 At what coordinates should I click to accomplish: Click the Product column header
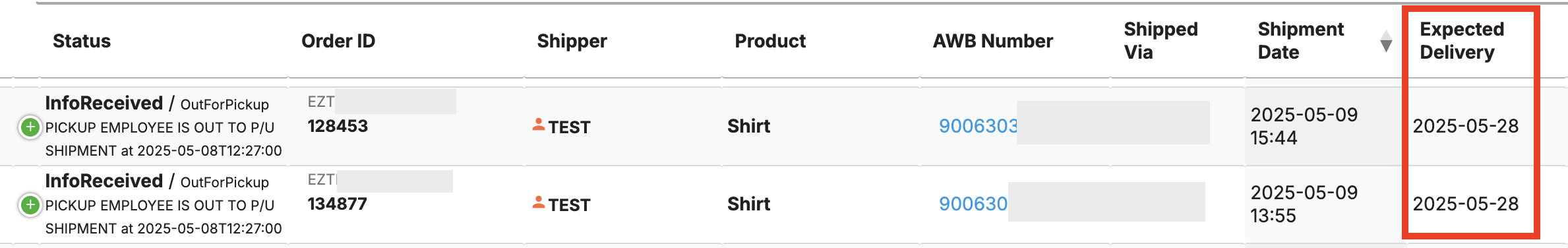click(x=770, y=41)
